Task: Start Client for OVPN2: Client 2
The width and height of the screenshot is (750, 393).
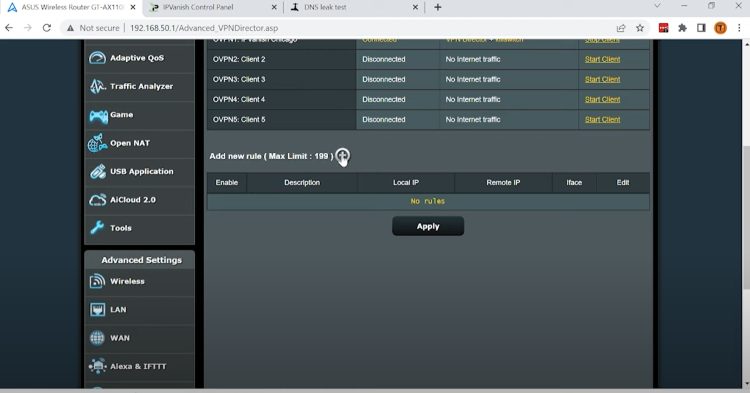Action: click(602, 59)
